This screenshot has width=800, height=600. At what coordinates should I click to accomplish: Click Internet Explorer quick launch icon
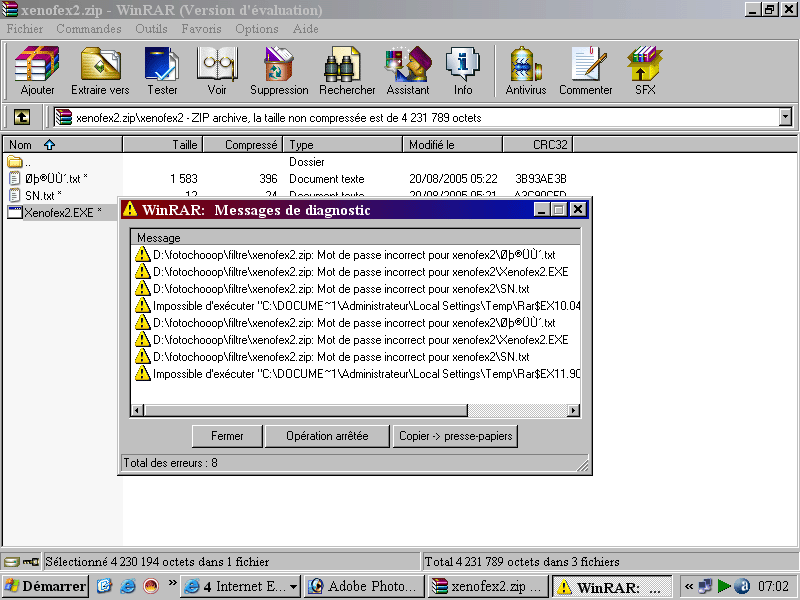128,586
